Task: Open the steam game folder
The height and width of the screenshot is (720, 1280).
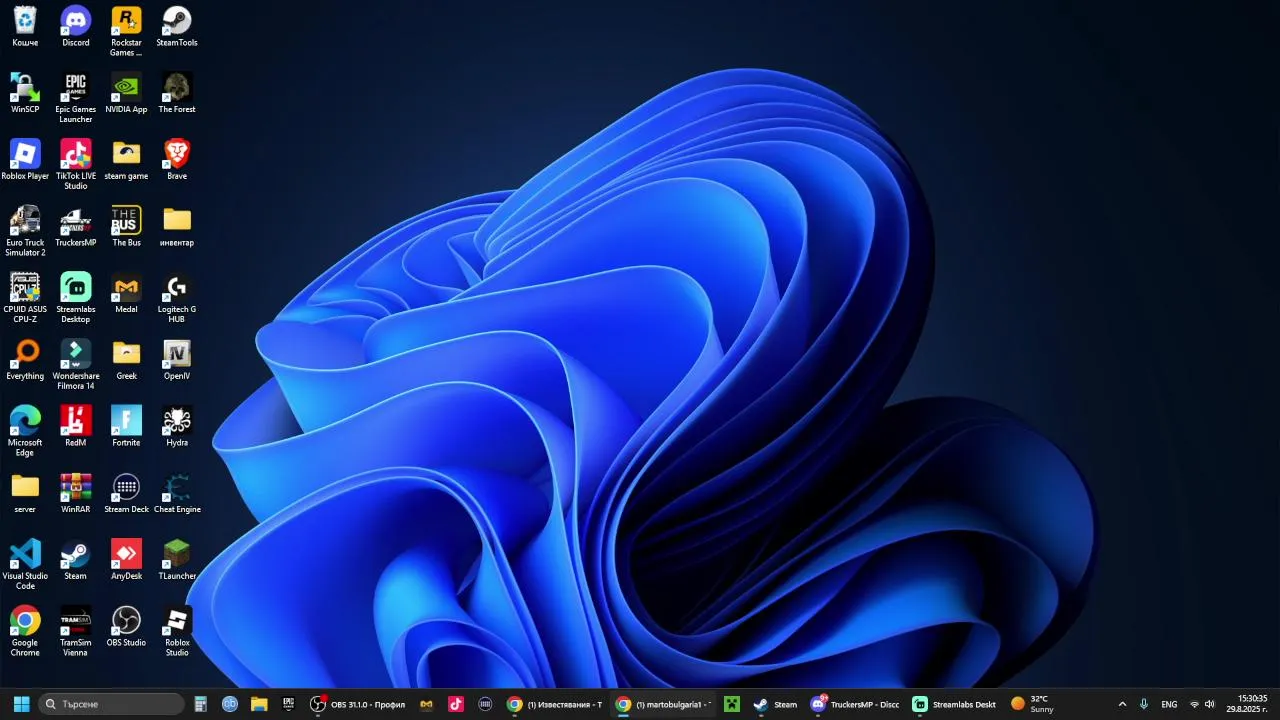Action: point(126,160)
